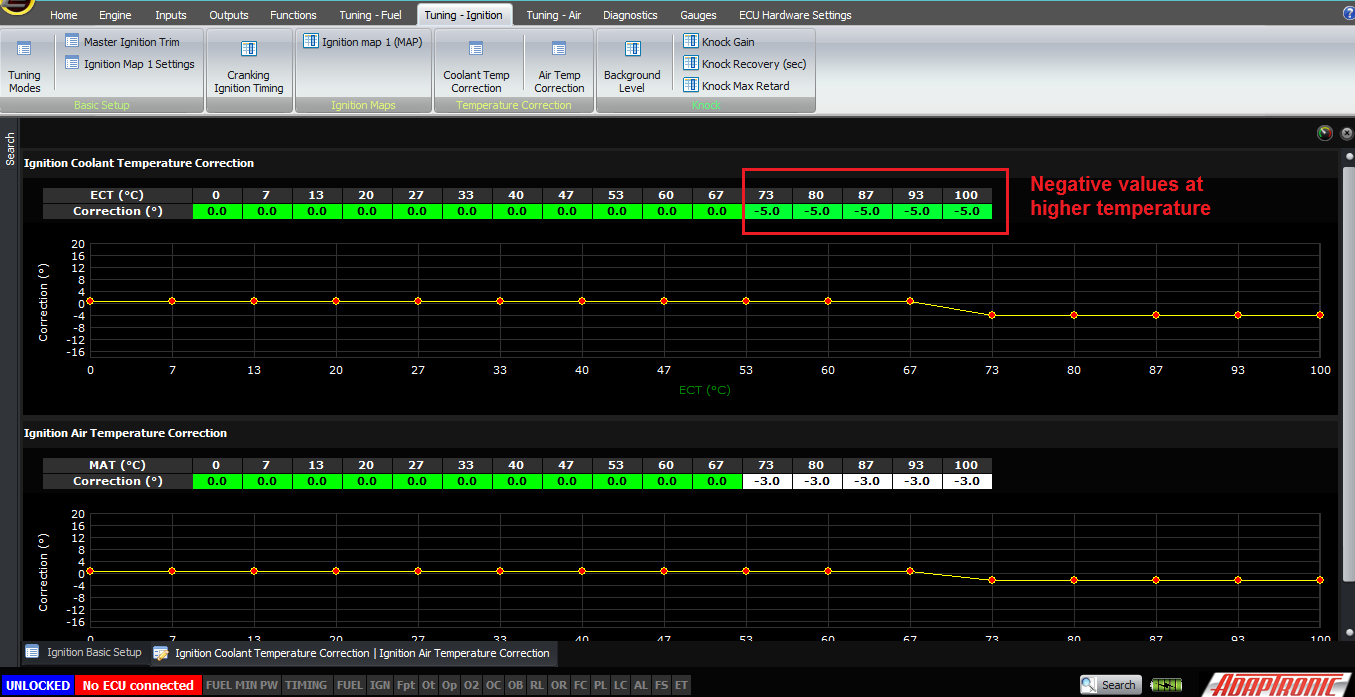Select air temp correction cell under MAT 0
The width and height of the screenshot is (1355, 697).
point(217,481)
